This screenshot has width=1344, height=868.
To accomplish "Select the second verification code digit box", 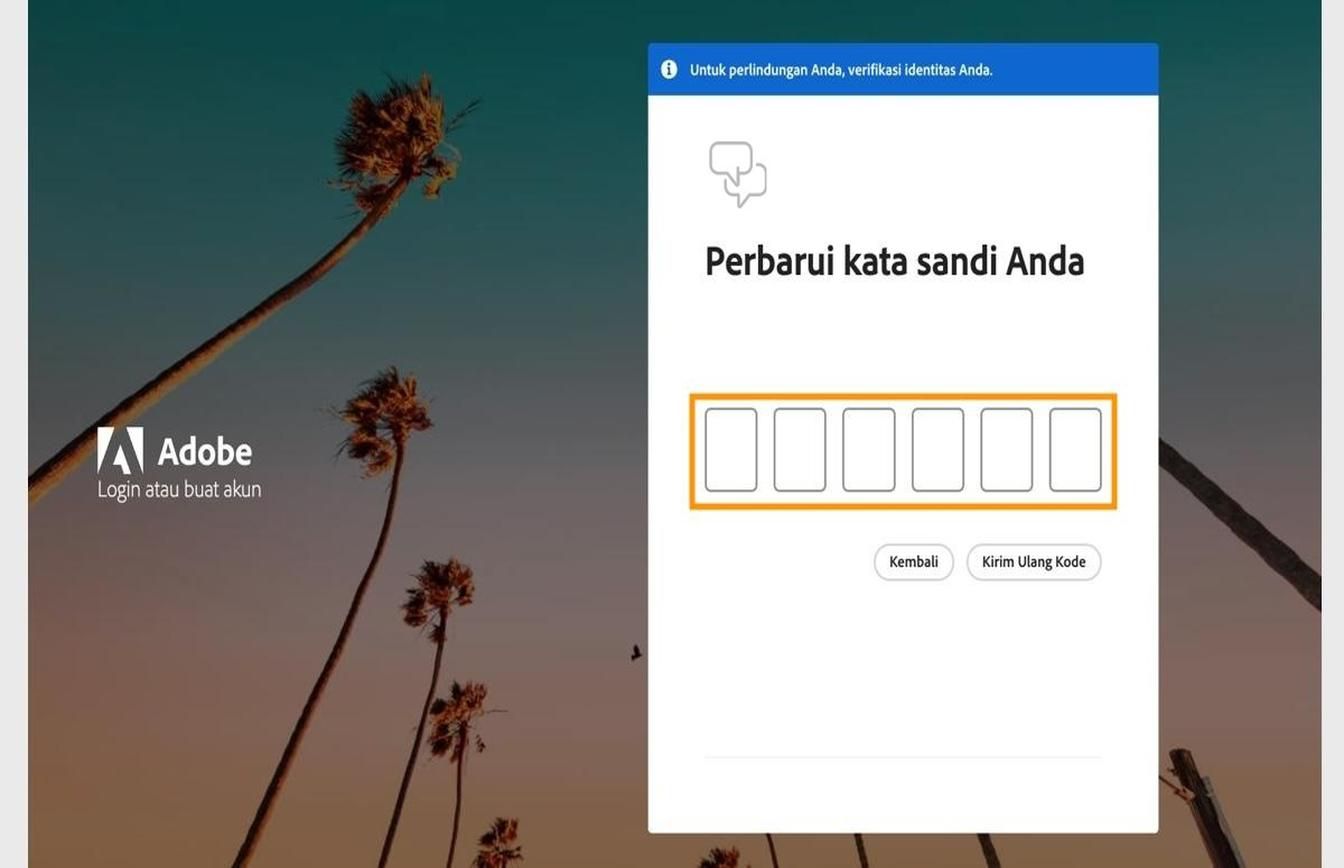I will pos(800,450).
